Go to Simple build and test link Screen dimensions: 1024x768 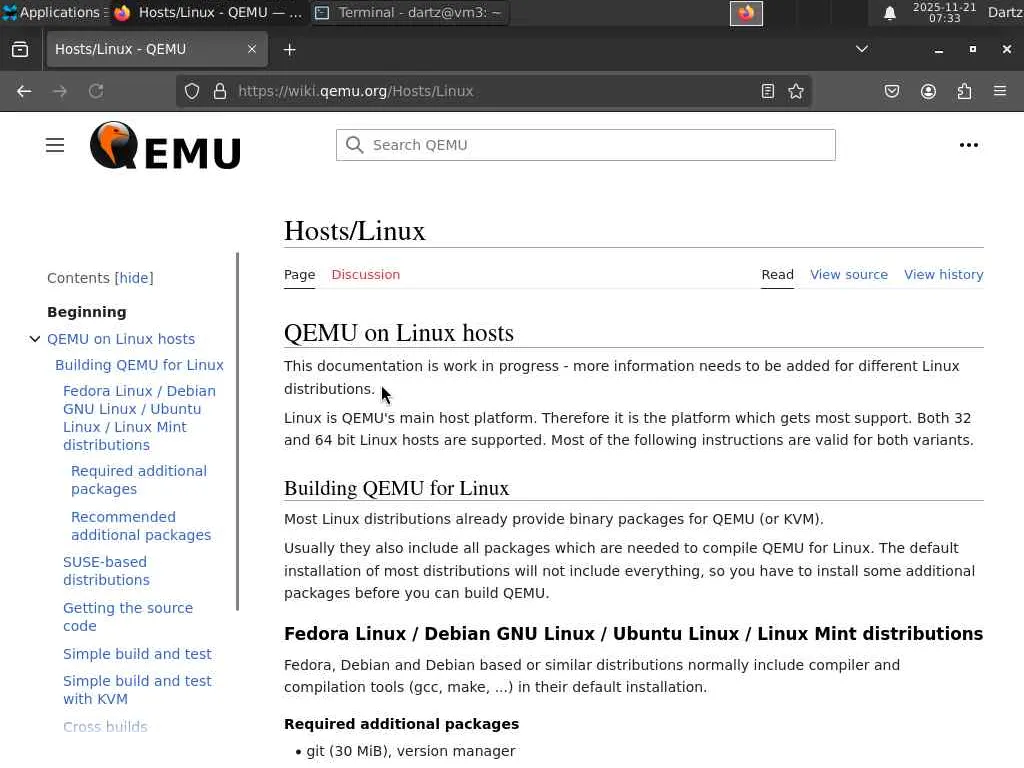[x=137, y=654]
